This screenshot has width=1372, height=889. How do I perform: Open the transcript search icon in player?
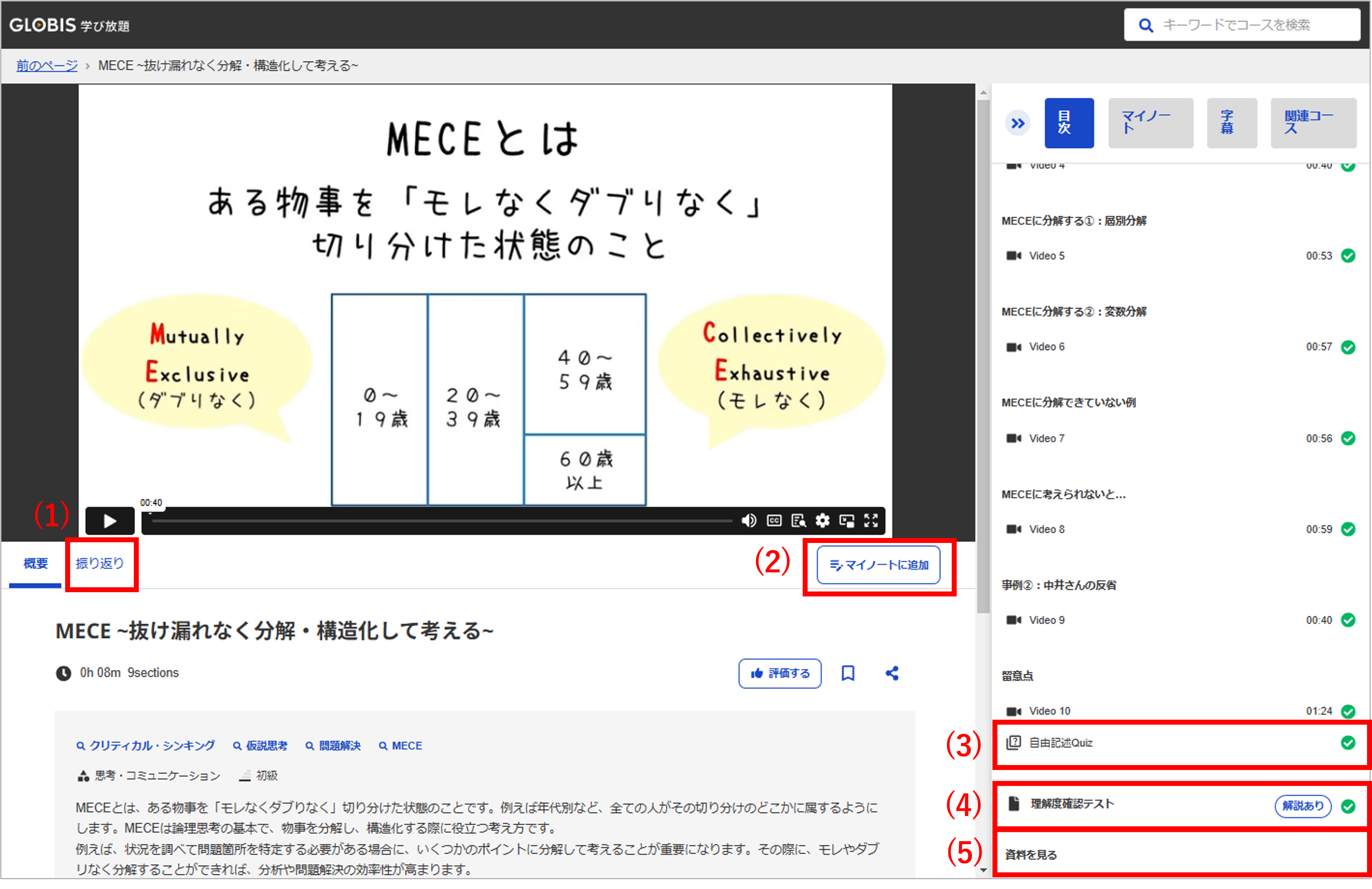click(798, 521)
